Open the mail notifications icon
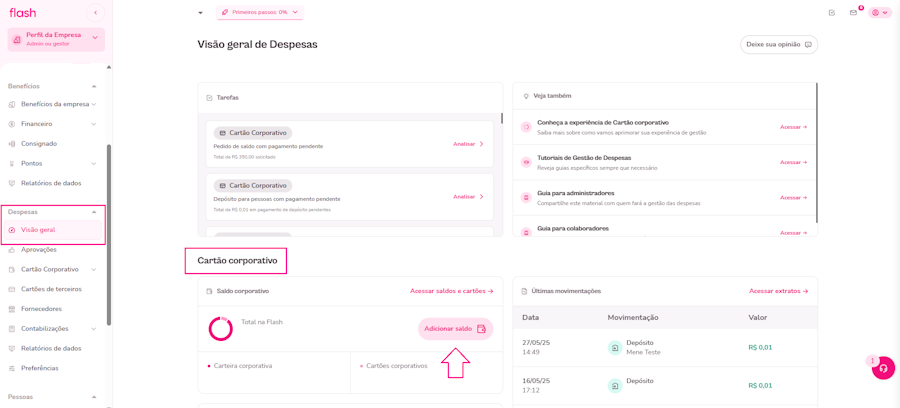 click(854, 13)
